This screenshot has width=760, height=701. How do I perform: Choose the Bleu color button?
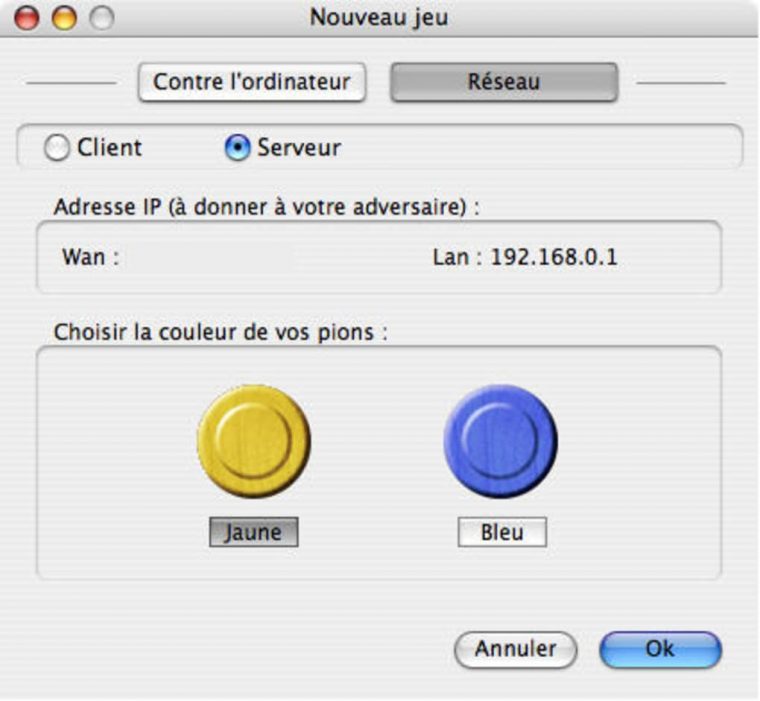pos(502,532)
